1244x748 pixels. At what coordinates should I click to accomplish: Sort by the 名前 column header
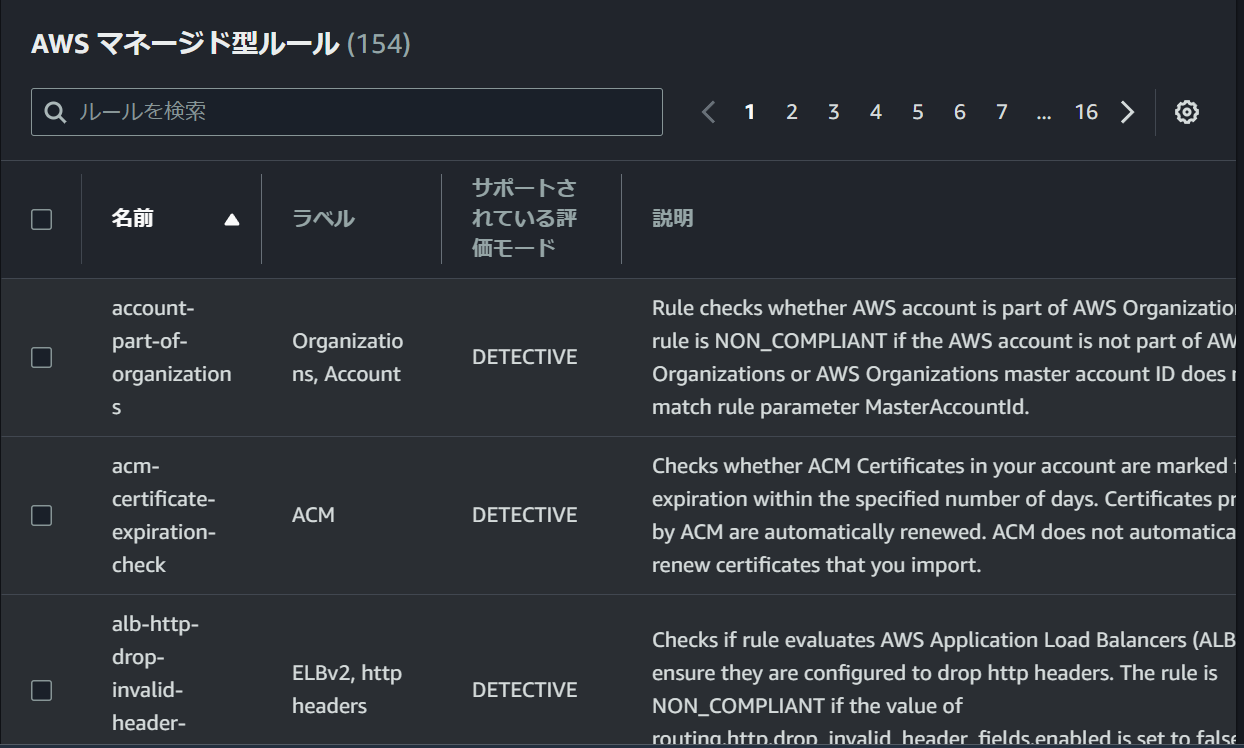[133, 218]
